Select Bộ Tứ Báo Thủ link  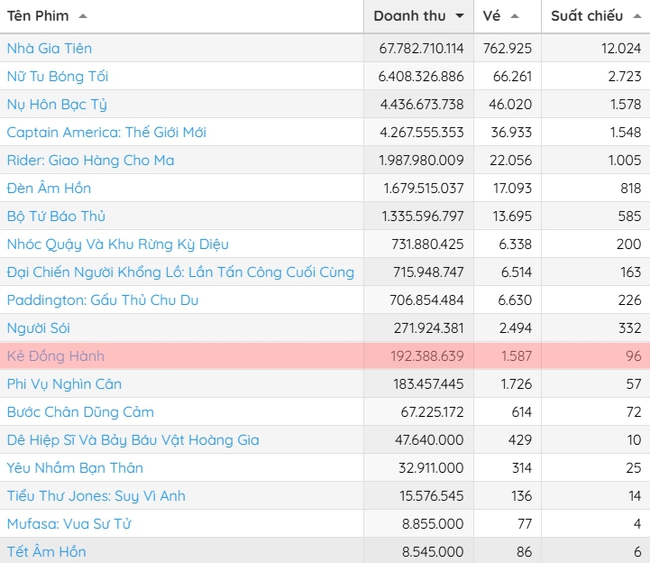(x=56, y=216)
